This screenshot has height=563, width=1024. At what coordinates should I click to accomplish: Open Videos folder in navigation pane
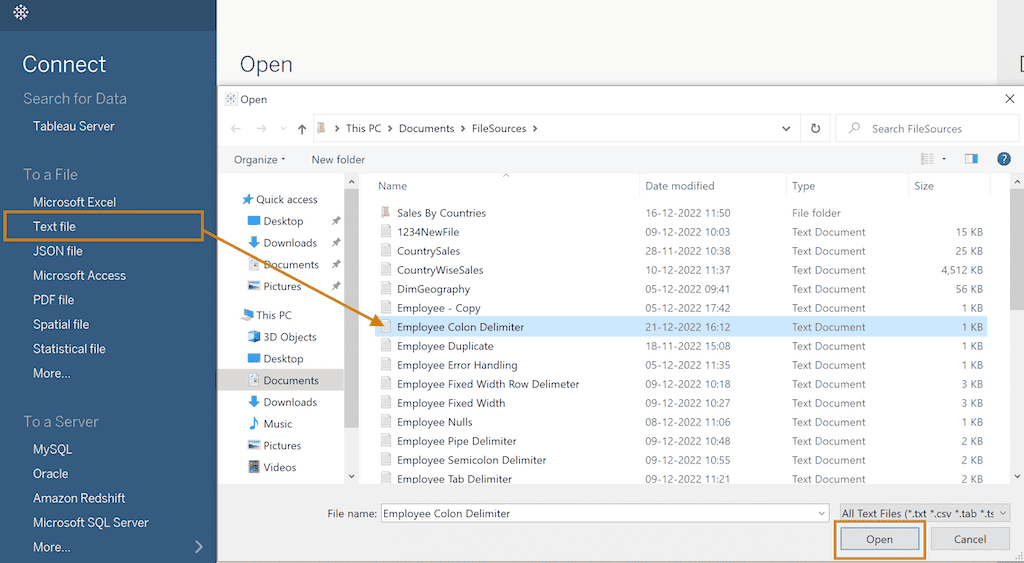click(272, 467)
